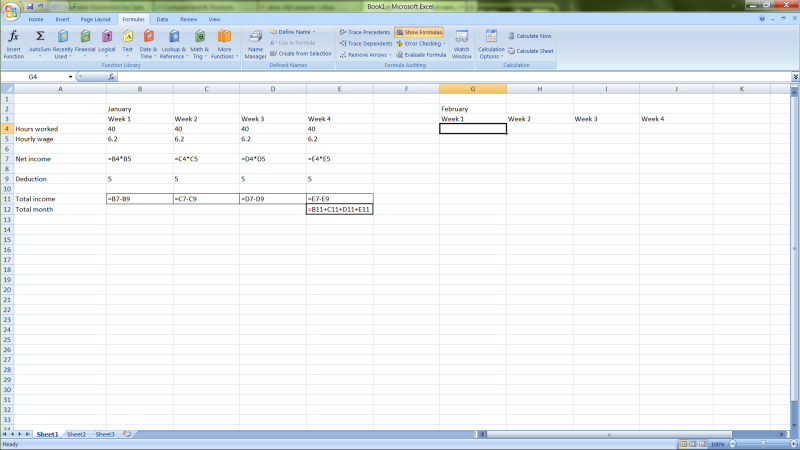Expand the formula bar
The width and height of the screenshot is (800, 450).
[x=795, y=77]
